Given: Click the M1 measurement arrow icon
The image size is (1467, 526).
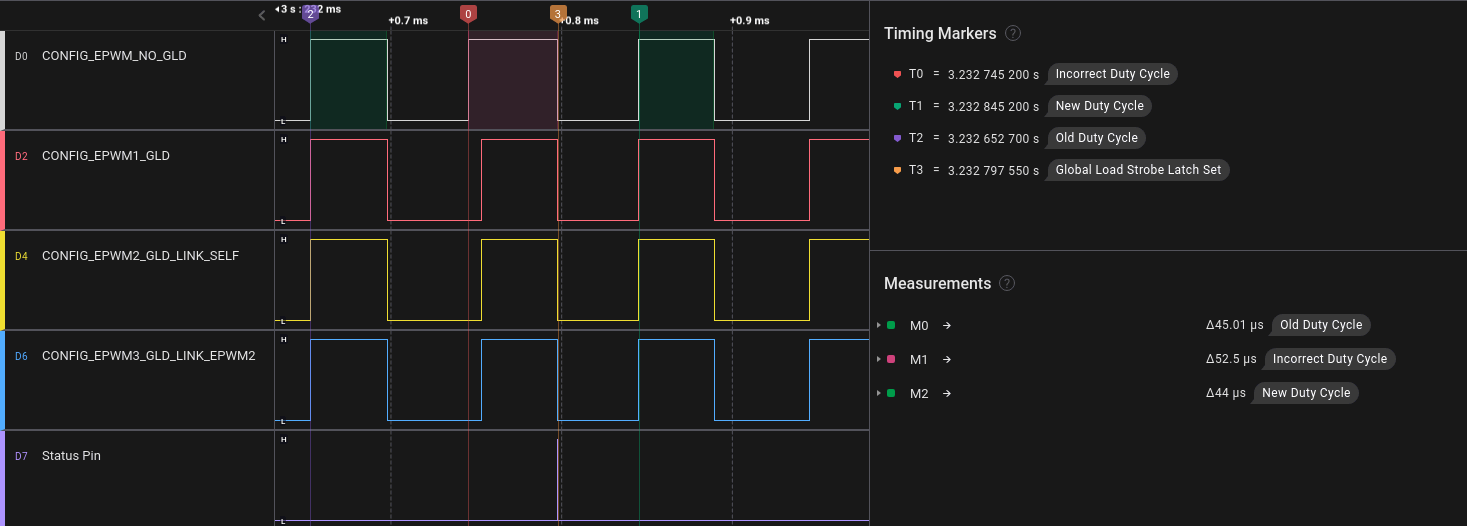Looking at the screenshot, I should pyautogui.click(x=946, y=359).
